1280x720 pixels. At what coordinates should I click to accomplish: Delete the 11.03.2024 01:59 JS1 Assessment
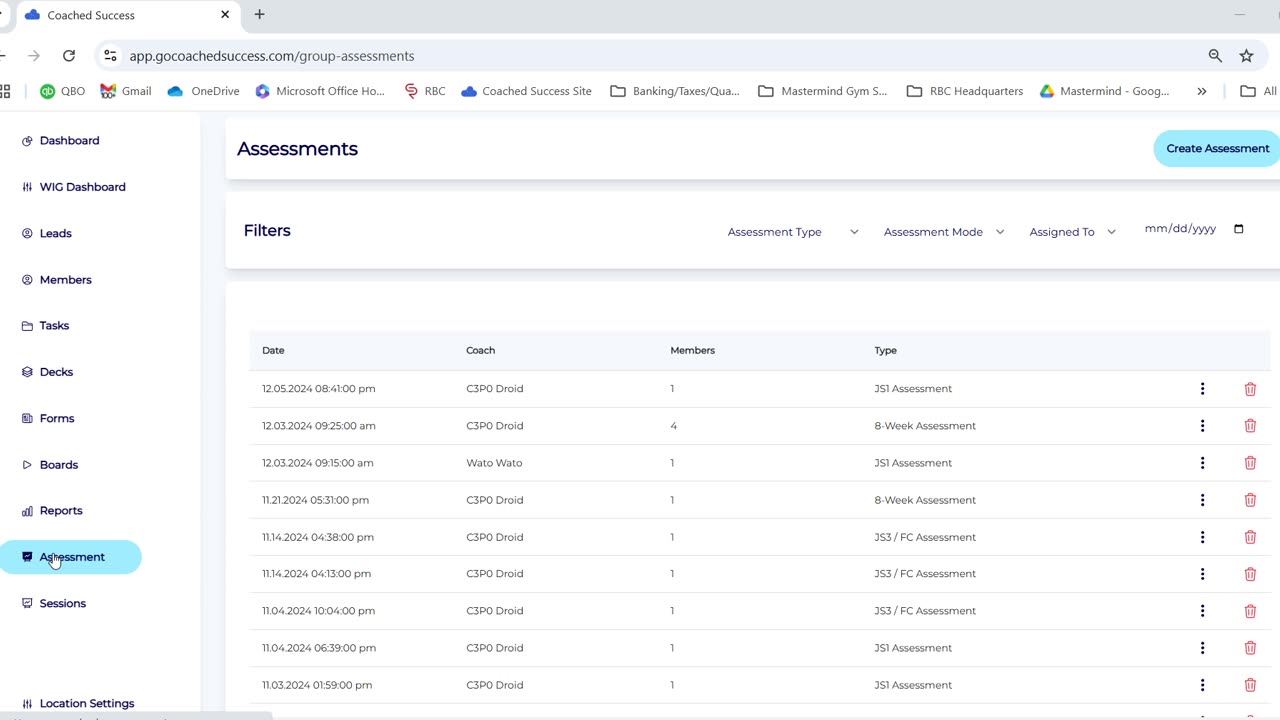(x=1250, y=685)
